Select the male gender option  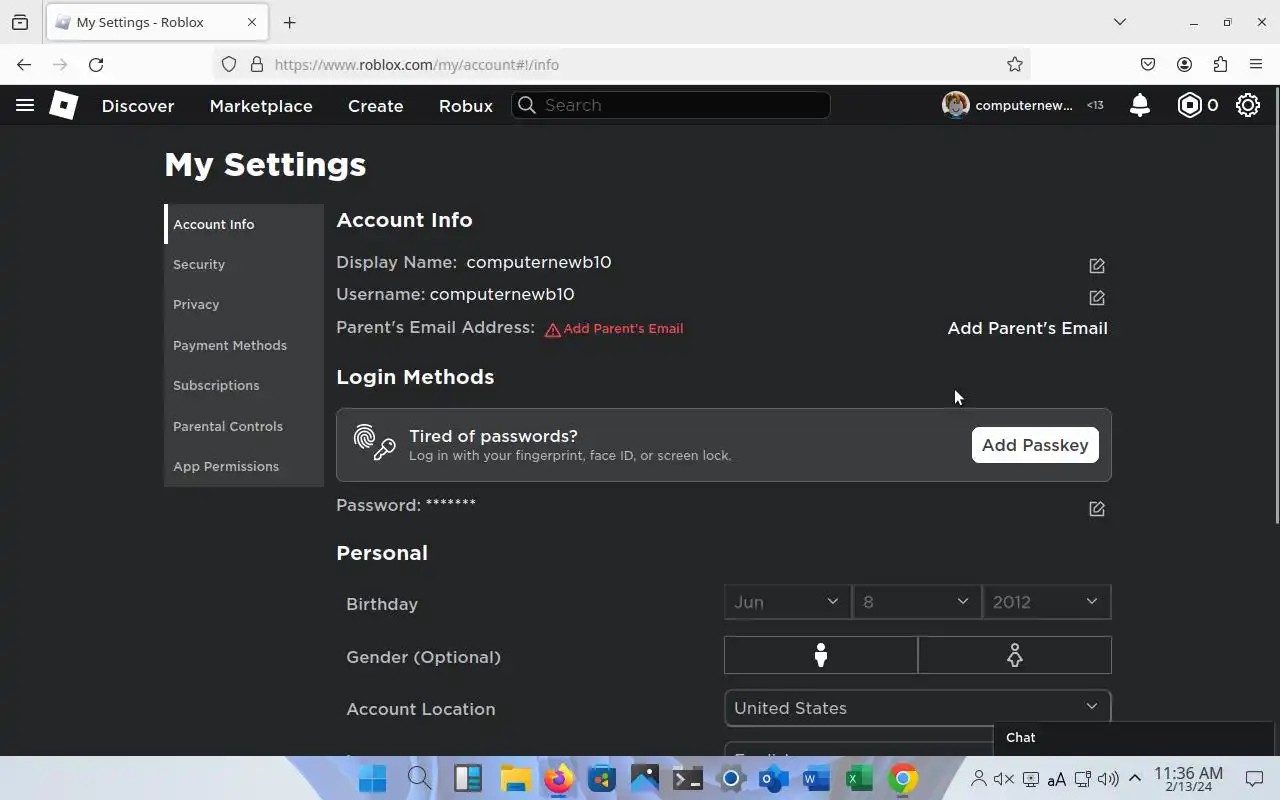821,655
